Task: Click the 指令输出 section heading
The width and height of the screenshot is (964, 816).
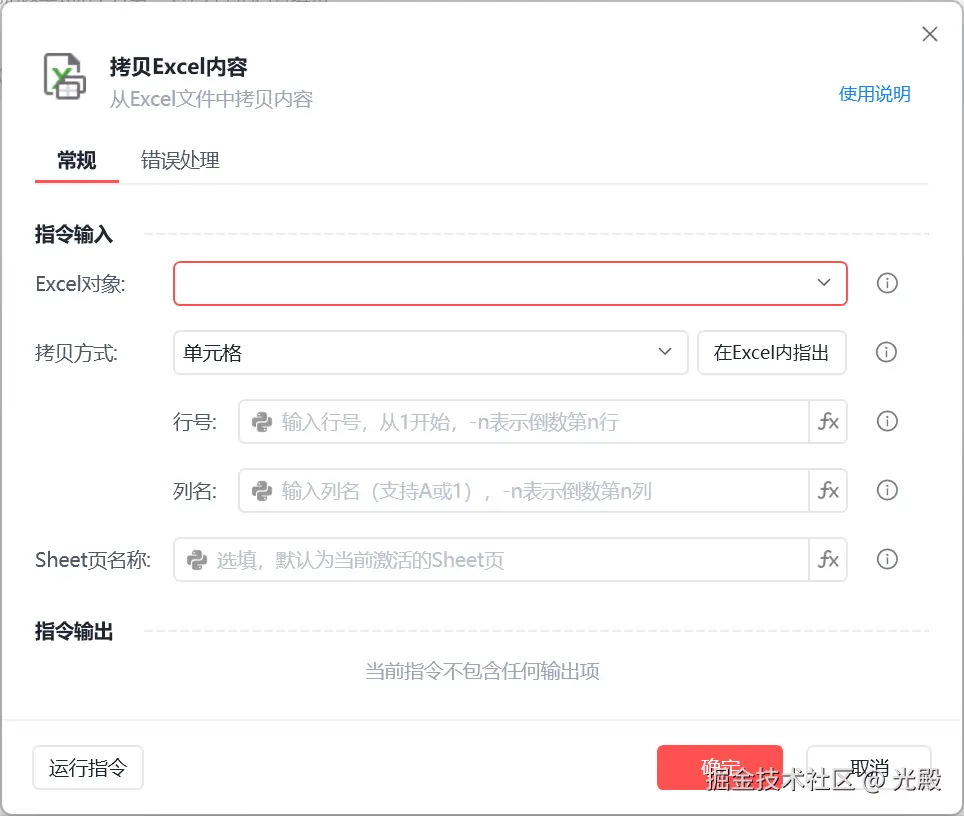Action: 74,632
